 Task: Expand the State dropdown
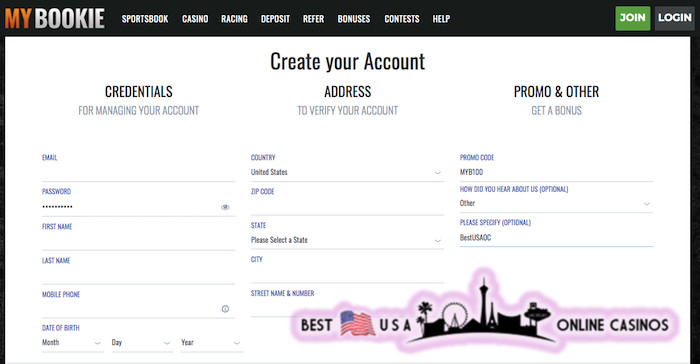pos(347,240)
